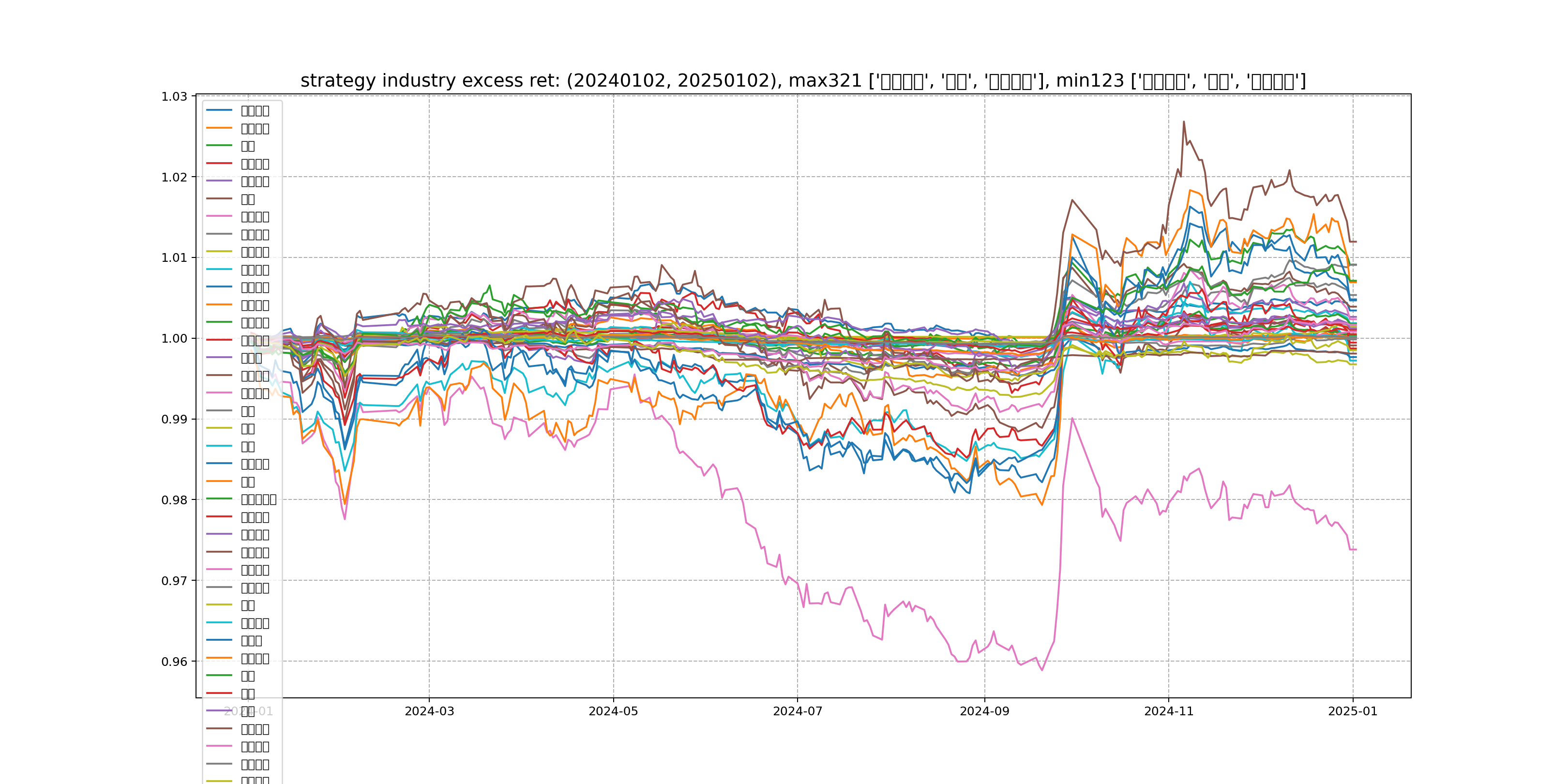Click the 1.02 y-axis value label
1568x784 pixels.
pyautogui.click(x=174, y=177)
